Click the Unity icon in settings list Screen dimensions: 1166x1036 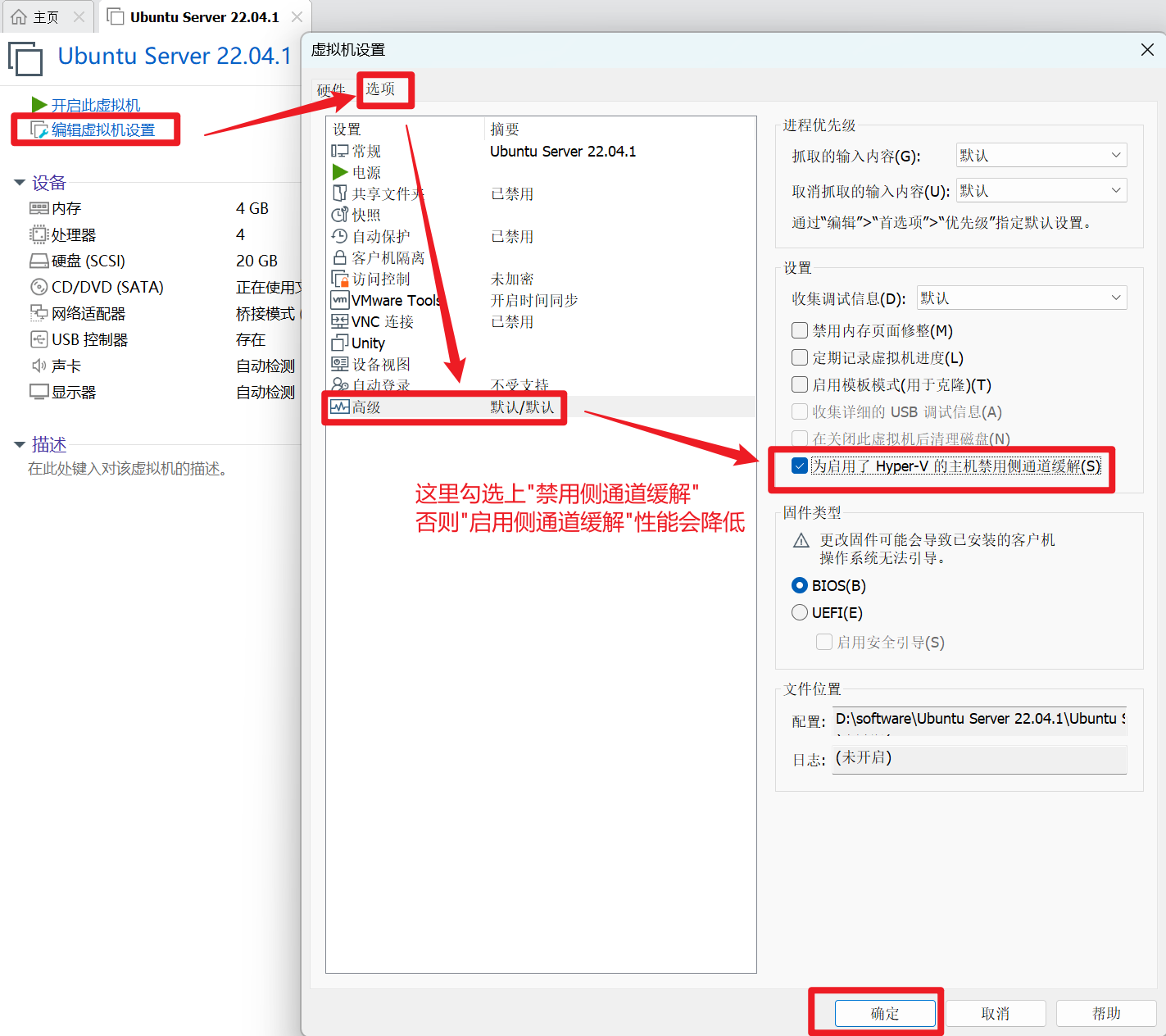pyautogui.click(x=340, y=343)
